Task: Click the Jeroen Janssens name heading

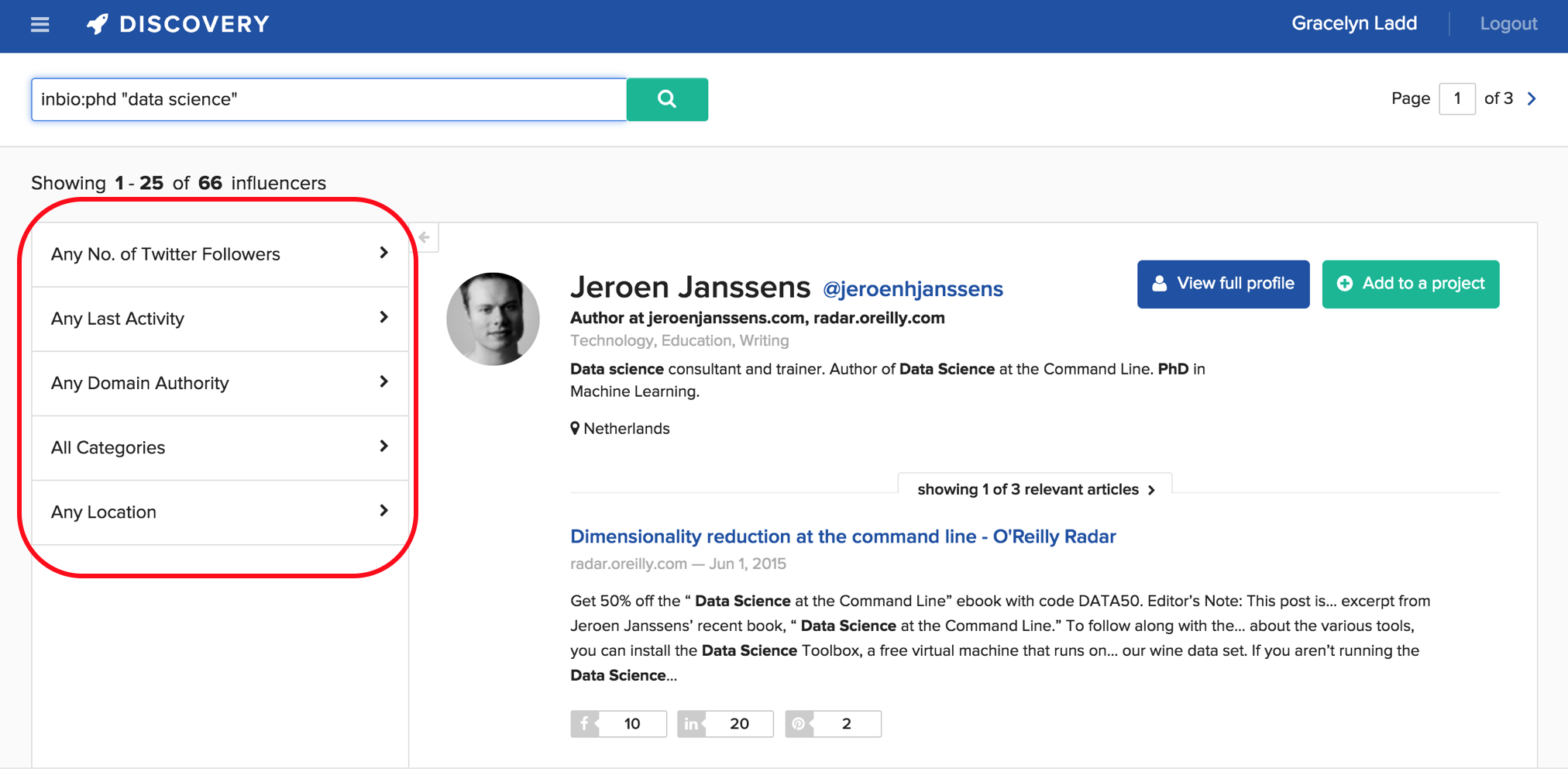Action: click(x=690, y=287)
